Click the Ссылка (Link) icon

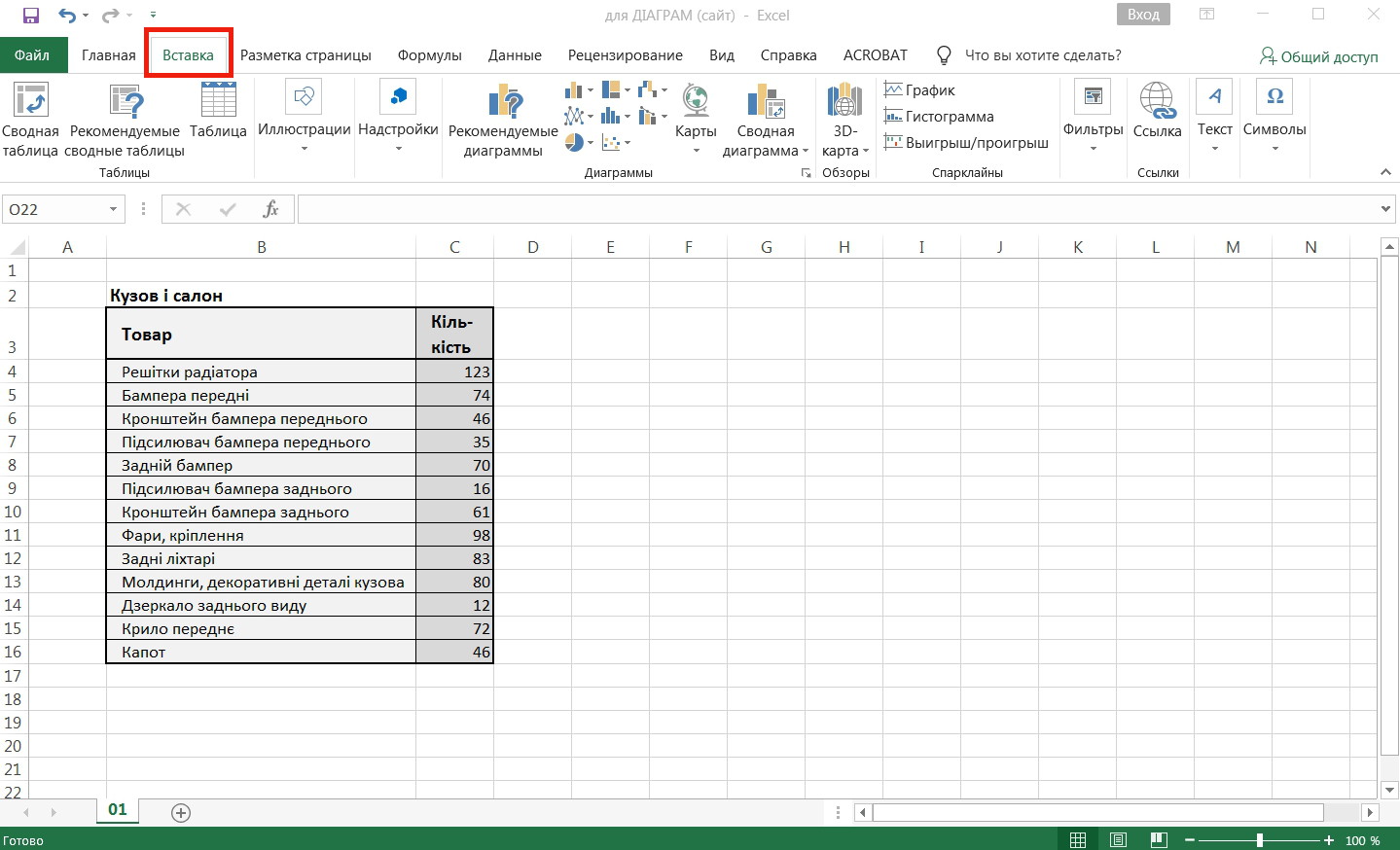point(1157,102)
